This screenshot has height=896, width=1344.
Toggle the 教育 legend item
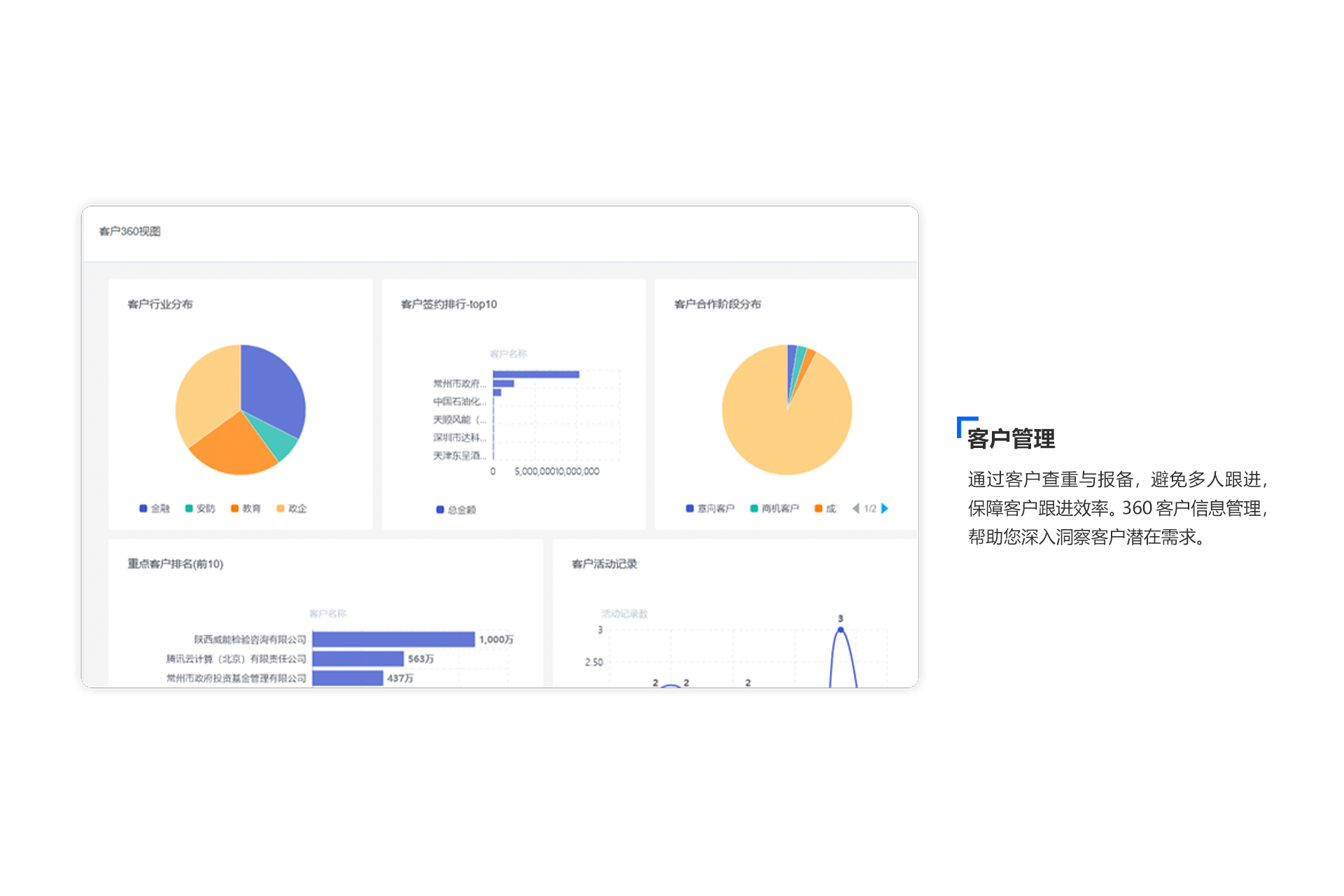(246, 509)
